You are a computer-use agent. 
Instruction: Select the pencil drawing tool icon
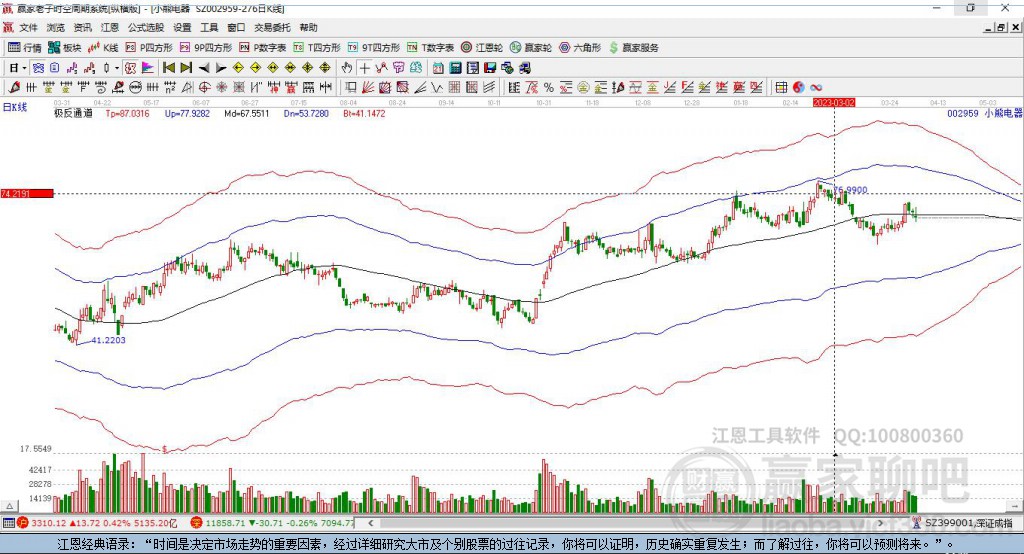14,87
